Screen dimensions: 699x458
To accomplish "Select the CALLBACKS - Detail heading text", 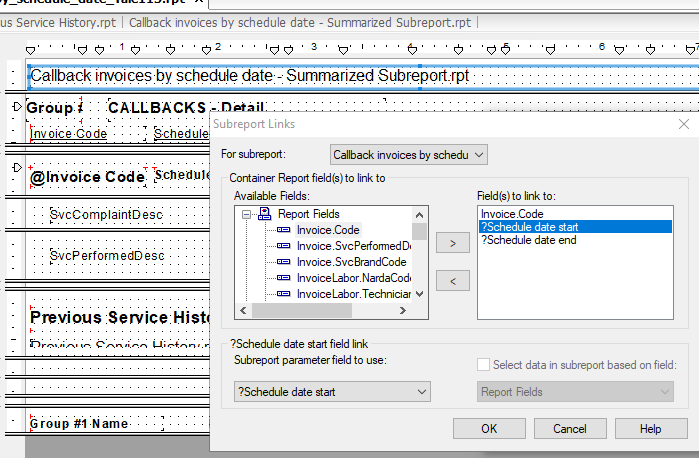I will [x=186, y=108].
